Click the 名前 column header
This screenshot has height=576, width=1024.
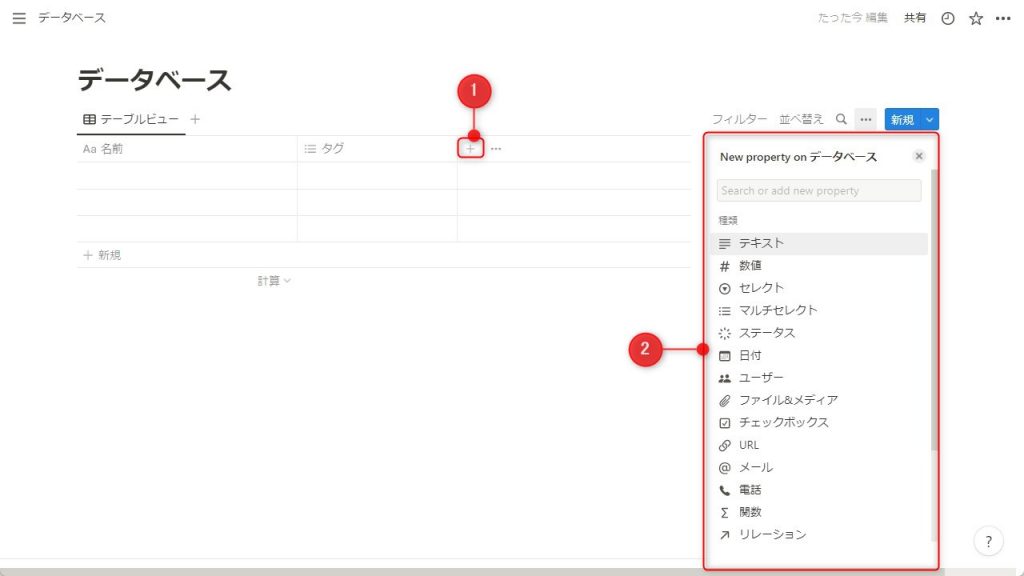pos(187,149)
